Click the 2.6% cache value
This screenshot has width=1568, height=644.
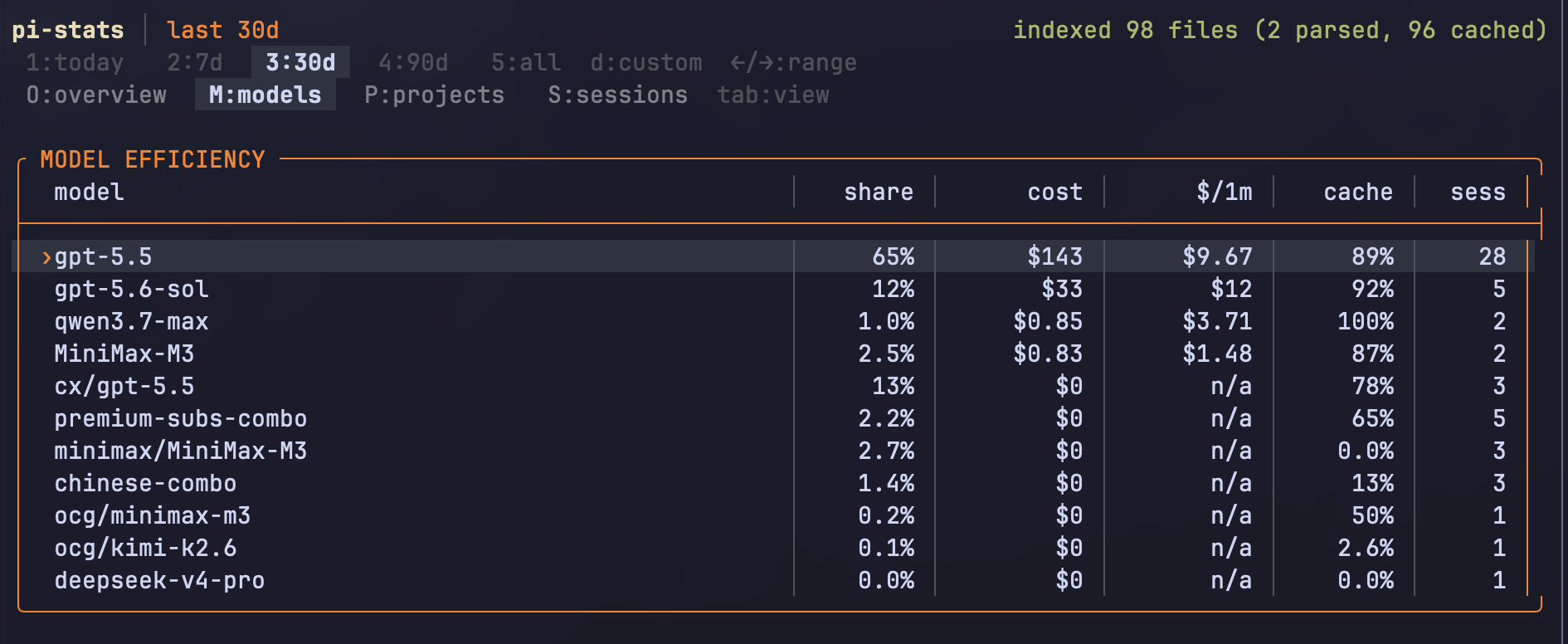pyautogui.click(x=1366, y=548)
